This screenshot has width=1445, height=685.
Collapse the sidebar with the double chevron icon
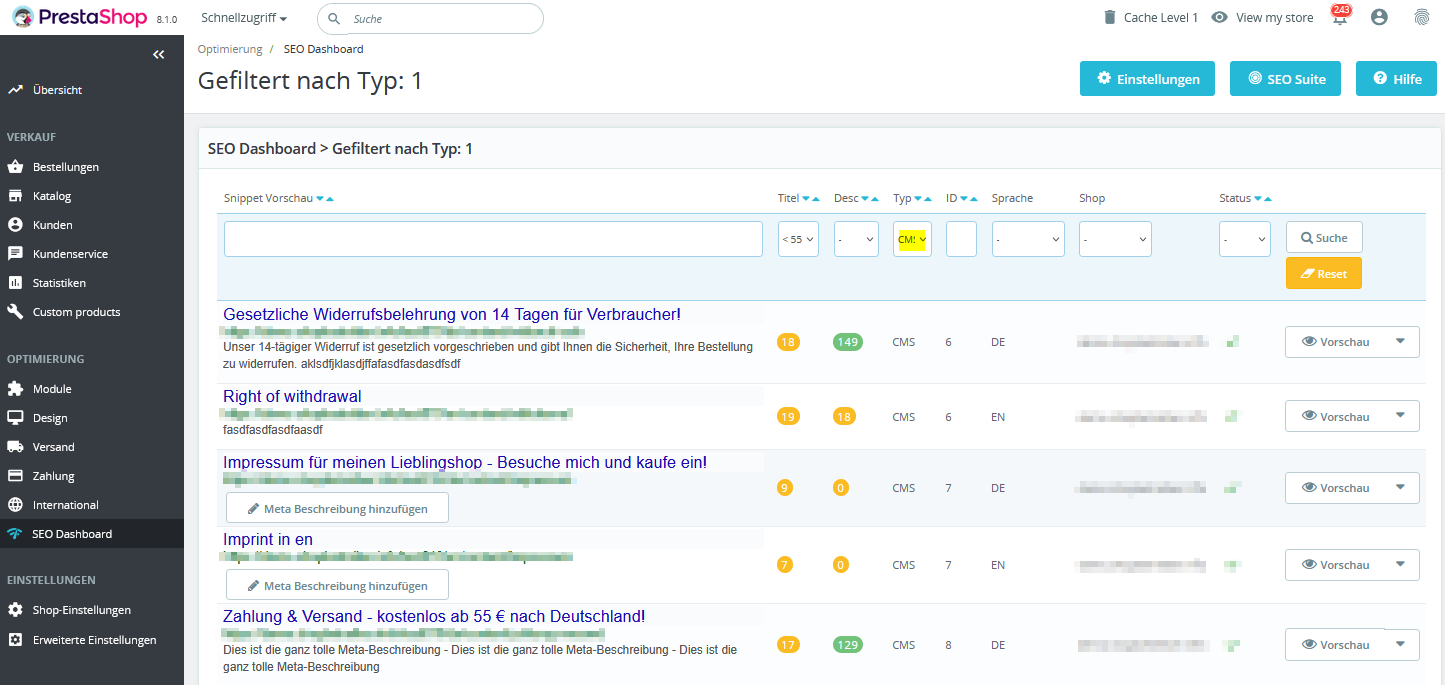click(x=159, y=55)
